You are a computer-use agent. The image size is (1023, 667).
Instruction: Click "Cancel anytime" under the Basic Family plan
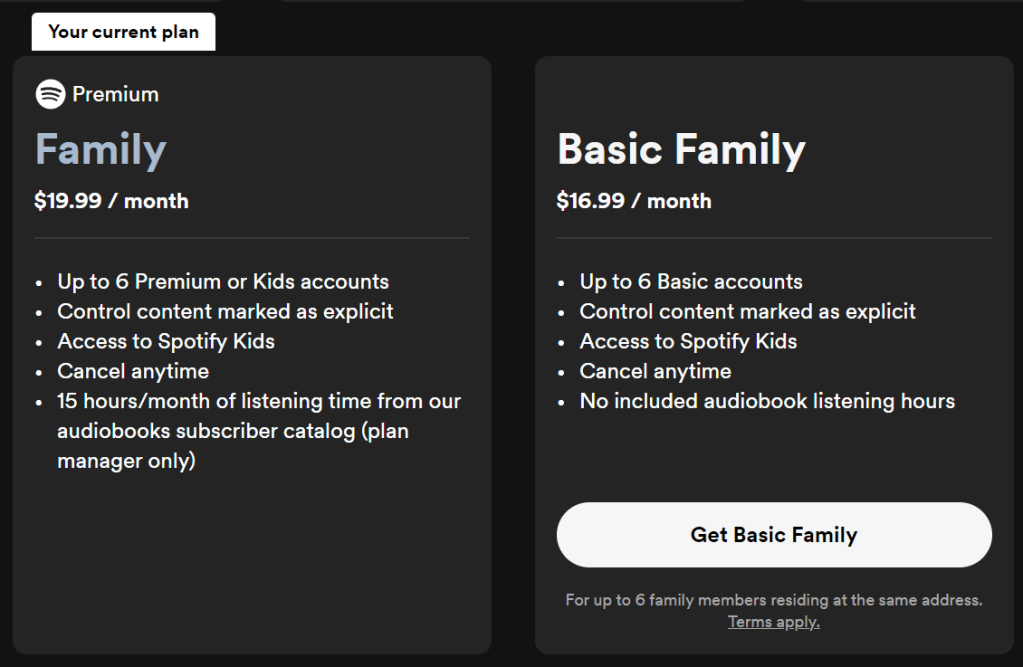[655, 371]
